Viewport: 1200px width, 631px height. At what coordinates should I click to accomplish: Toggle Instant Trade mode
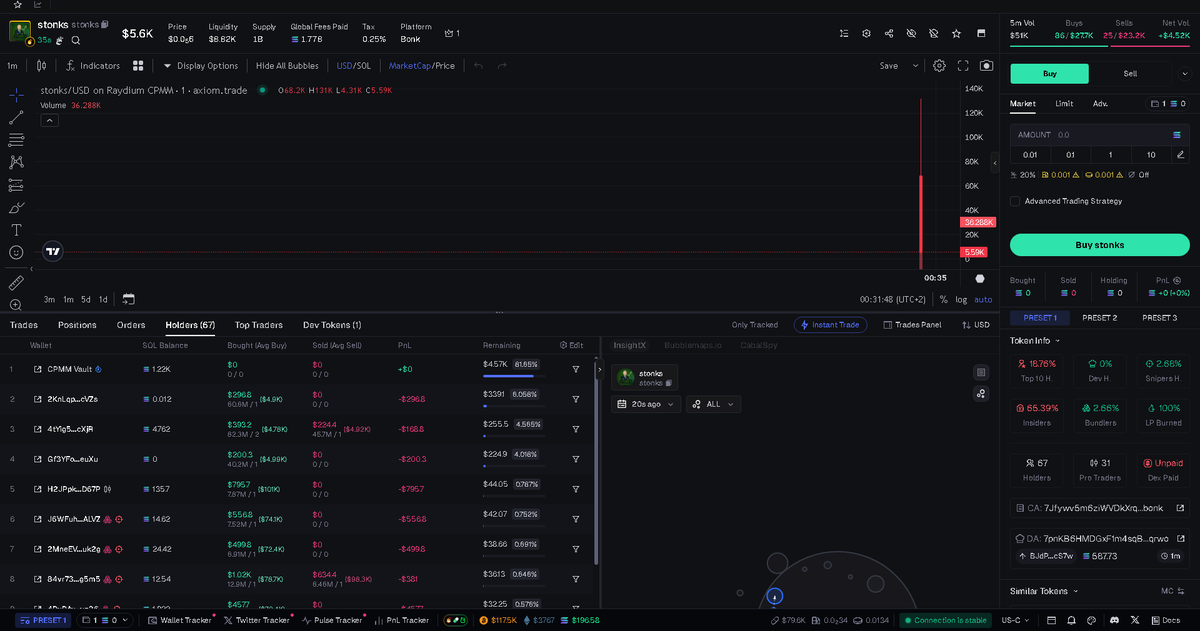point(829,325)
